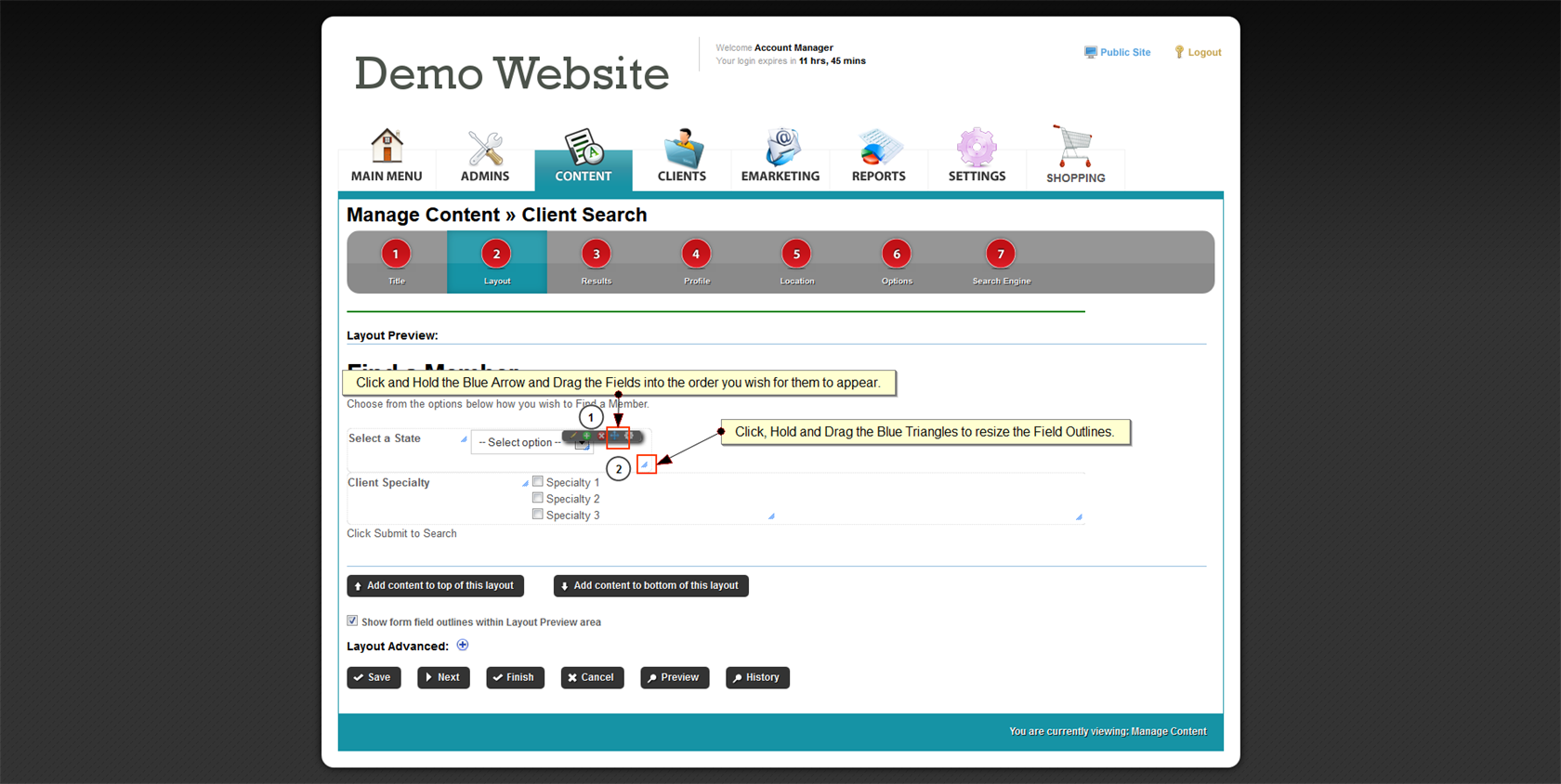Viewport: 1561px width, 784px height.
Task: Click Add content to bottom of this layout
Action: click(x=650, y=586)
